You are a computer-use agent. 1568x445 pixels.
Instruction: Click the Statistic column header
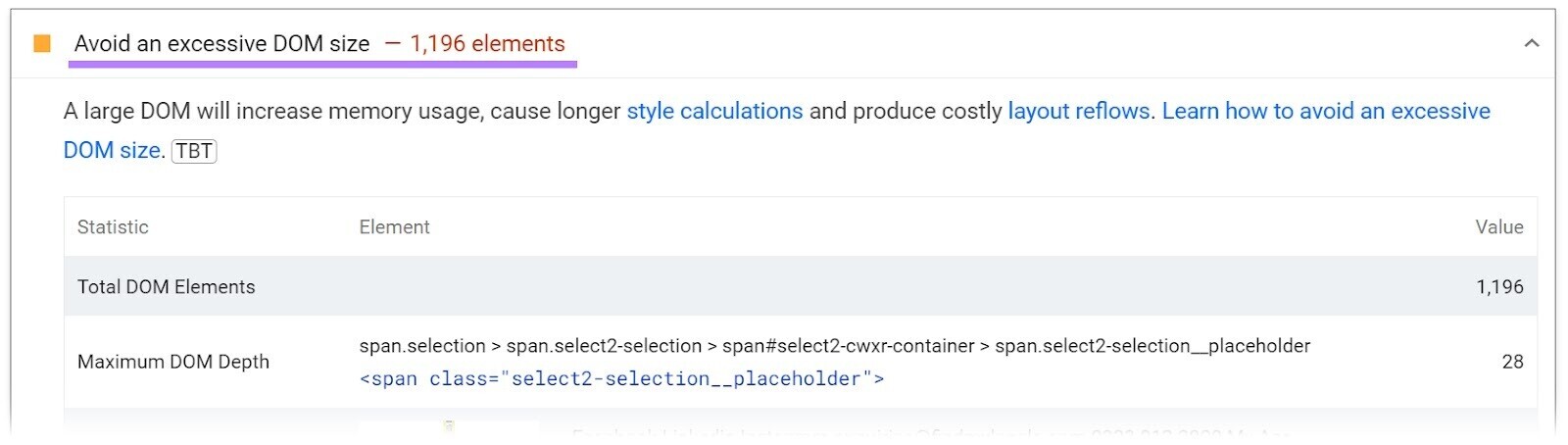(113, 227)
